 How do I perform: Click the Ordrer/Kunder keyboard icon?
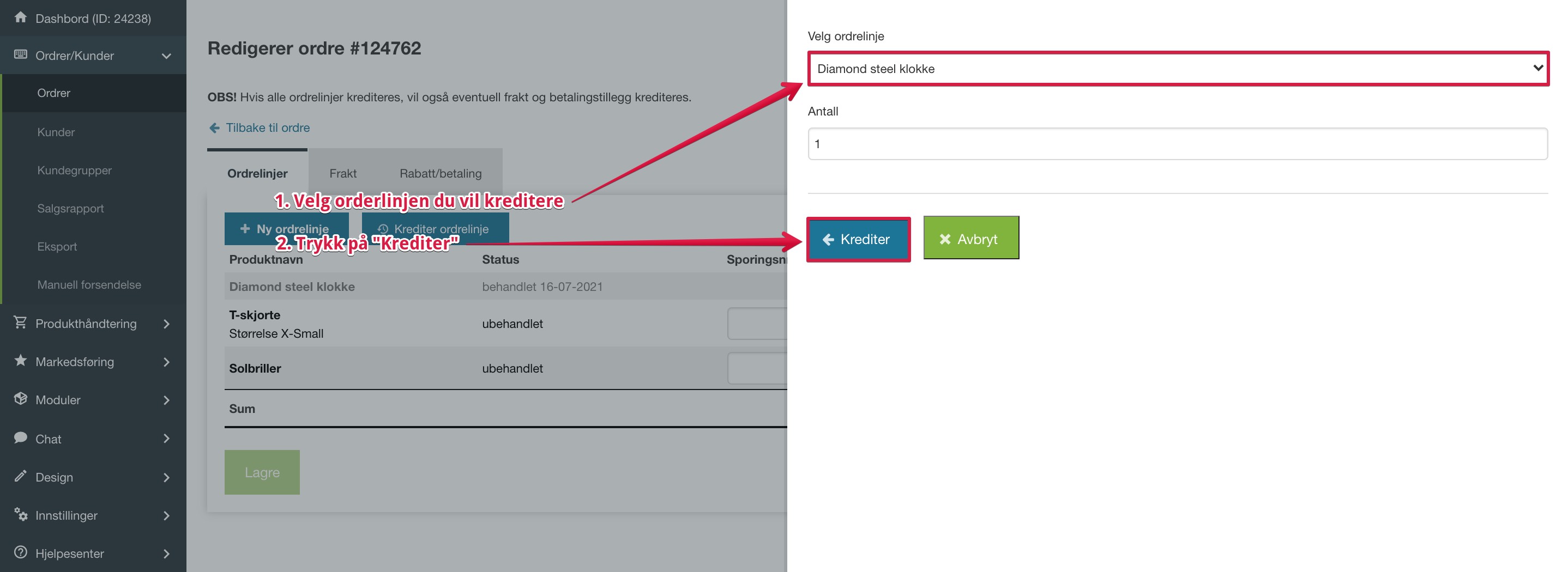click(21, 54)
